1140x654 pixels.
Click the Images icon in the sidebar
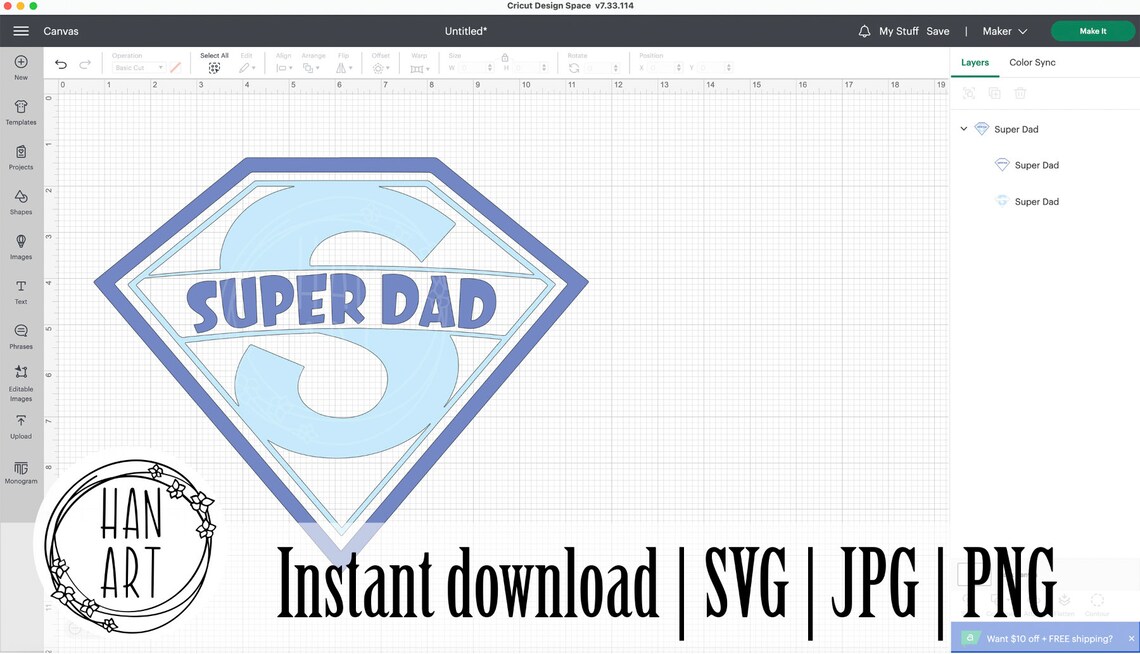click(20, 245)
